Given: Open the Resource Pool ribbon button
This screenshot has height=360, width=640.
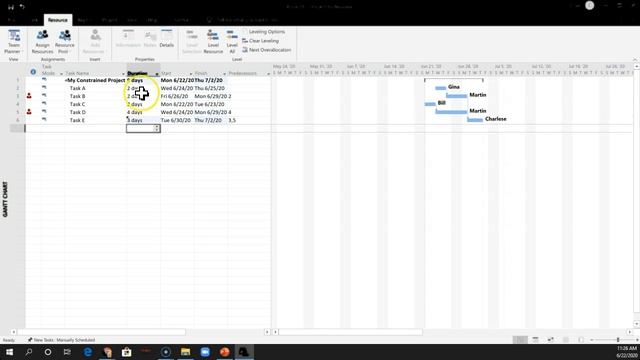Looking at the screenshot, I should (x=64, y=42).
